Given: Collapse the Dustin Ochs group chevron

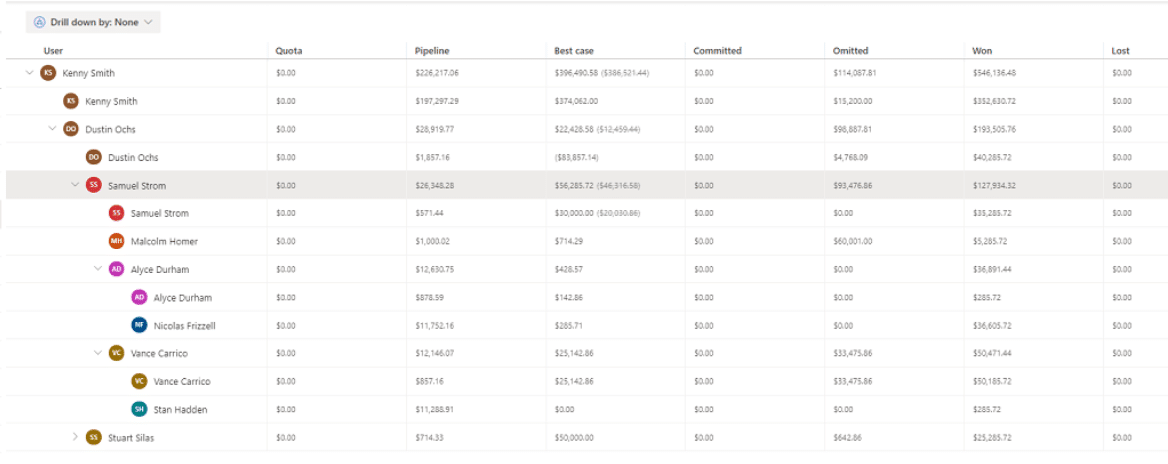Looking at the screenshot, I should pyautogui.click(x=52, y=129).
